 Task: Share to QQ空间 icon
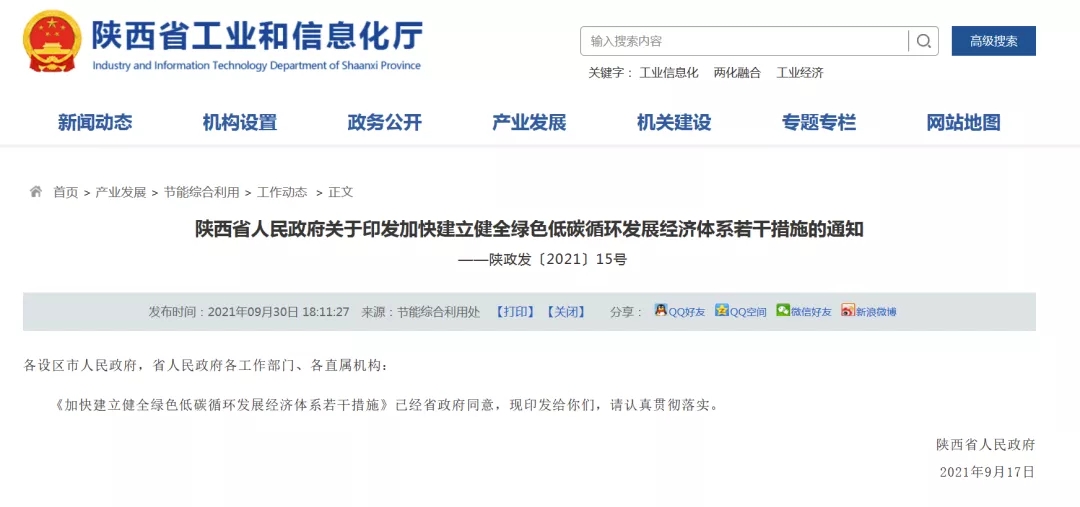(x=721, y=310)
